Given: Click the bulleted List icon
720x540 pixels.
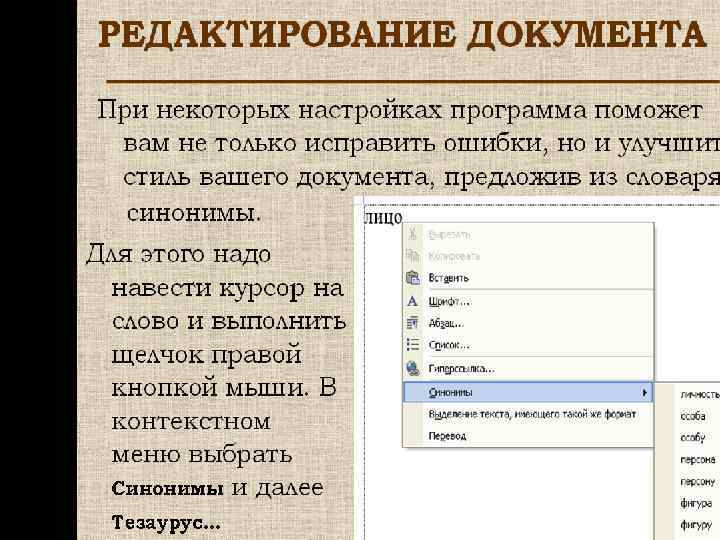Looking at the screenshot, I should tap(413, 344).
